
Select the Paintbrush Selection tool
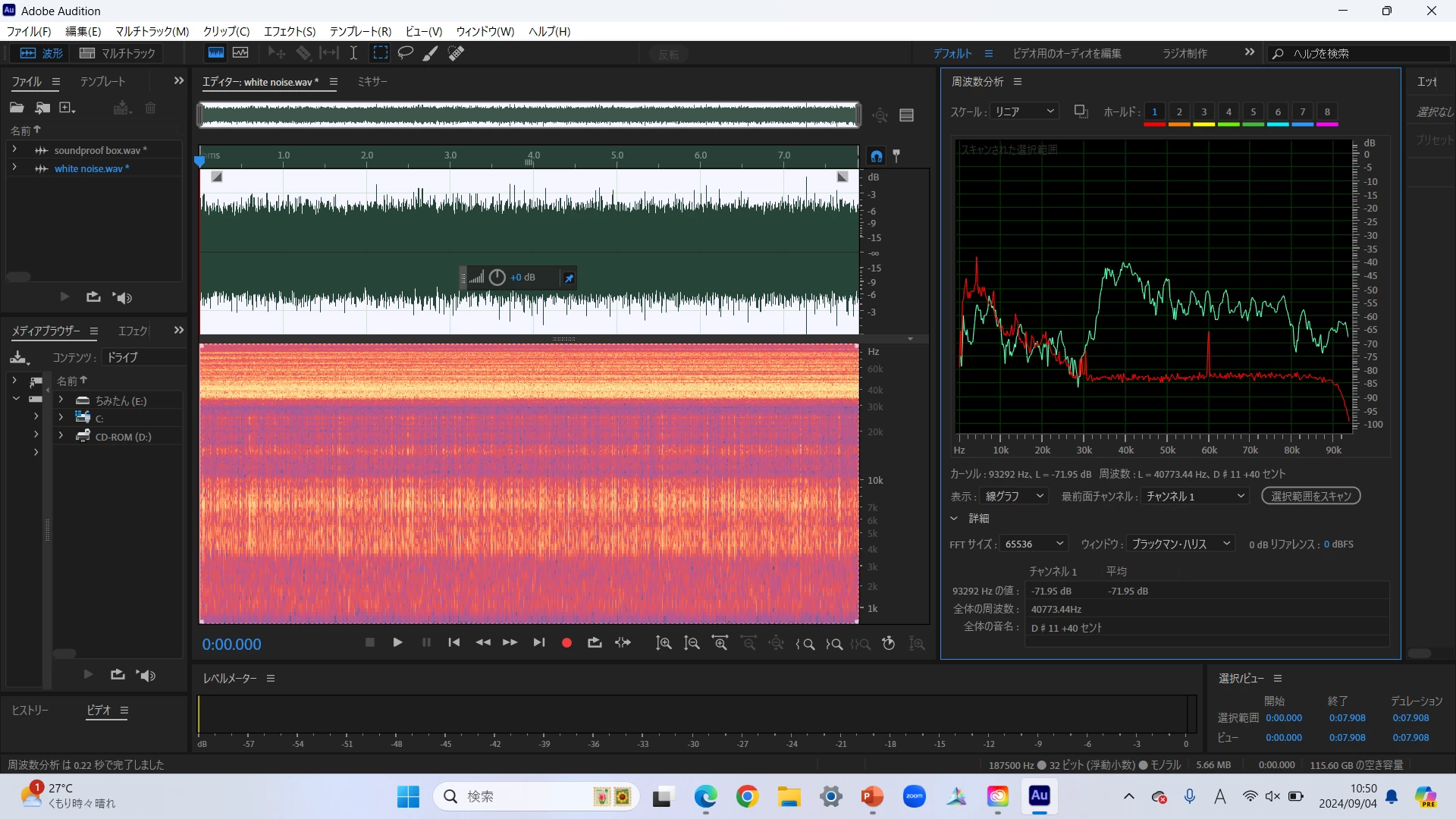[430, 53]
